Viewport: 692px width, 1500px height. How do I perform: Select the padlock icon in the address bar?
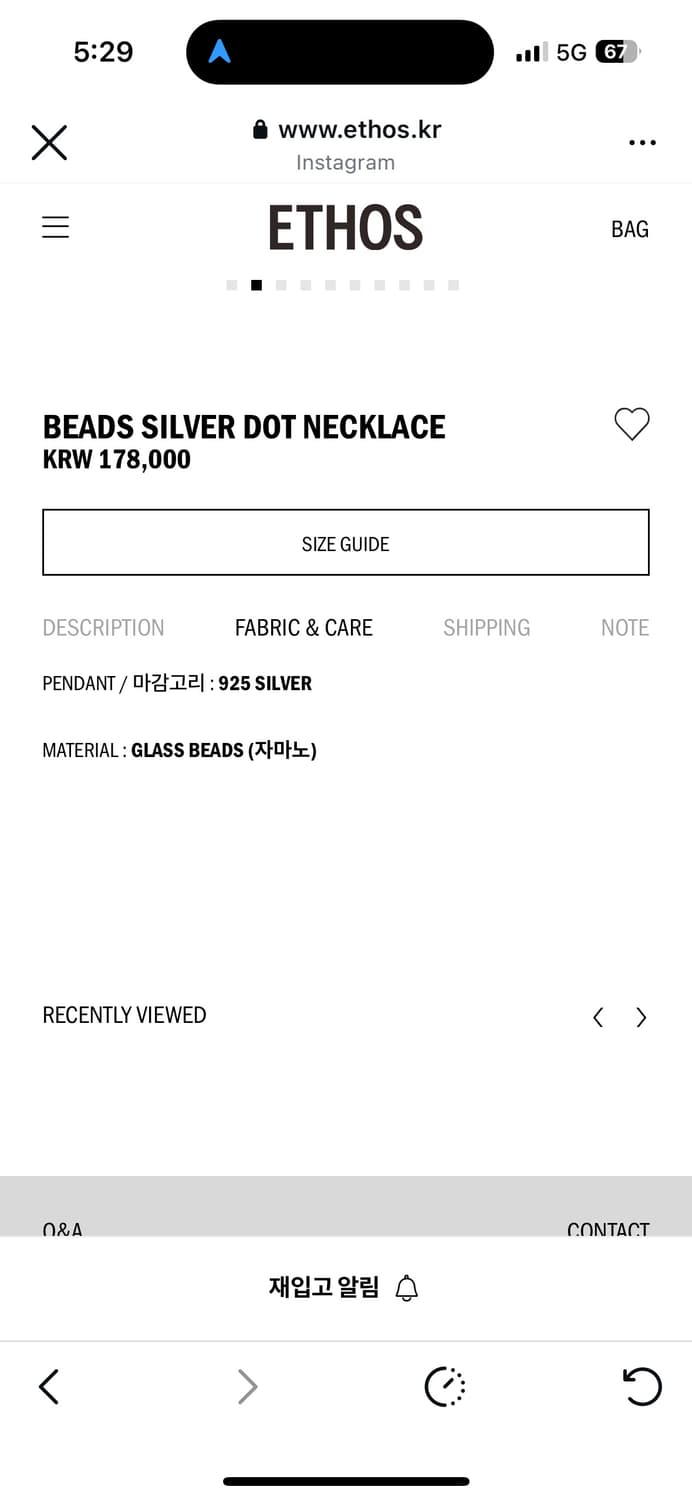(259, 129)
